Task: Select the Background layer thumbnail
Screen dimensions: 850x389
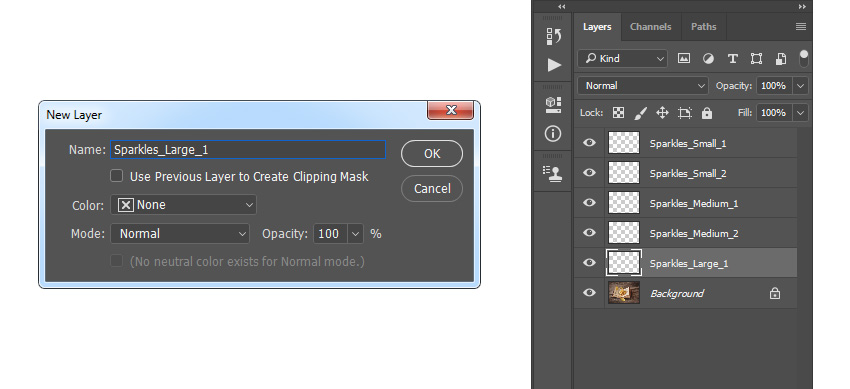Action: (624, 293)
